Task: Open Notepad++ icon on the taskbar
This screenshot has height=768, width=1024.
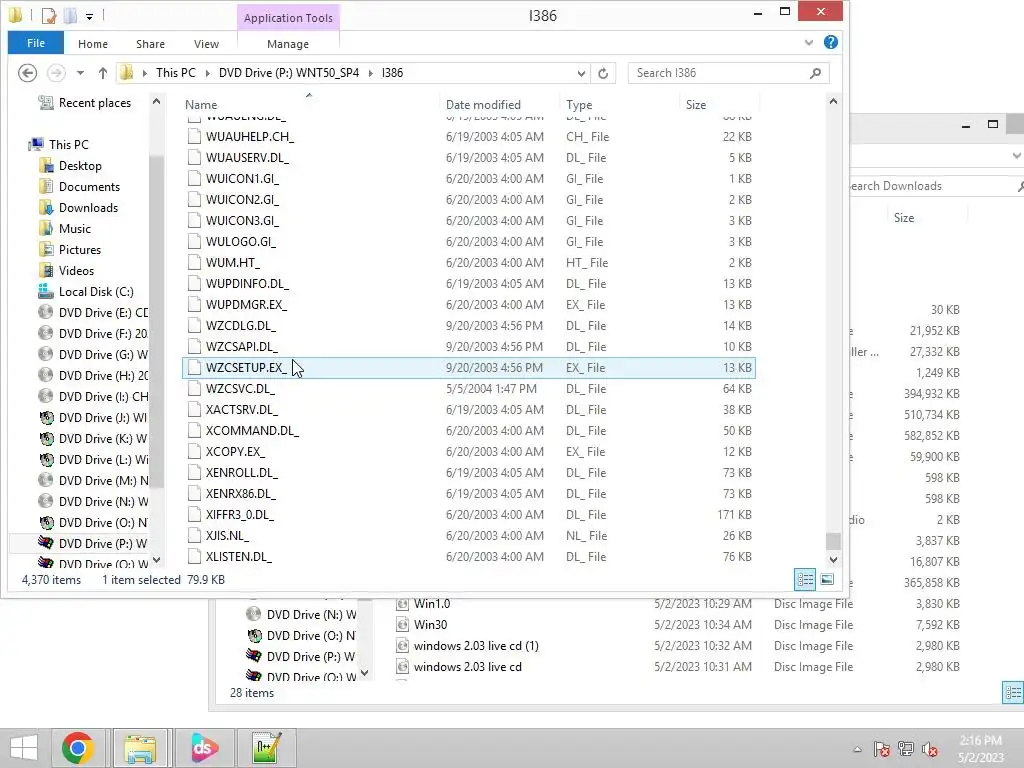Action: [x=266, y=748]
